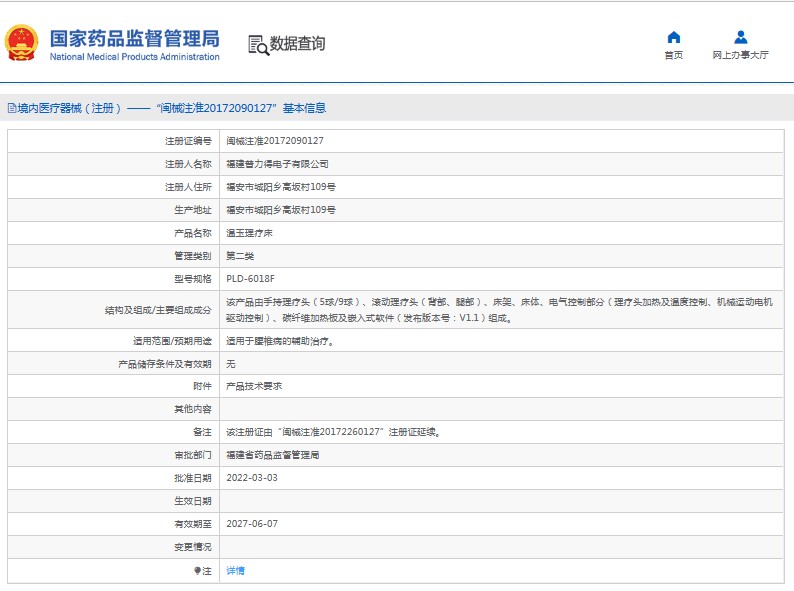Click the document icon before 境内医疗器械

click(12, 108)
